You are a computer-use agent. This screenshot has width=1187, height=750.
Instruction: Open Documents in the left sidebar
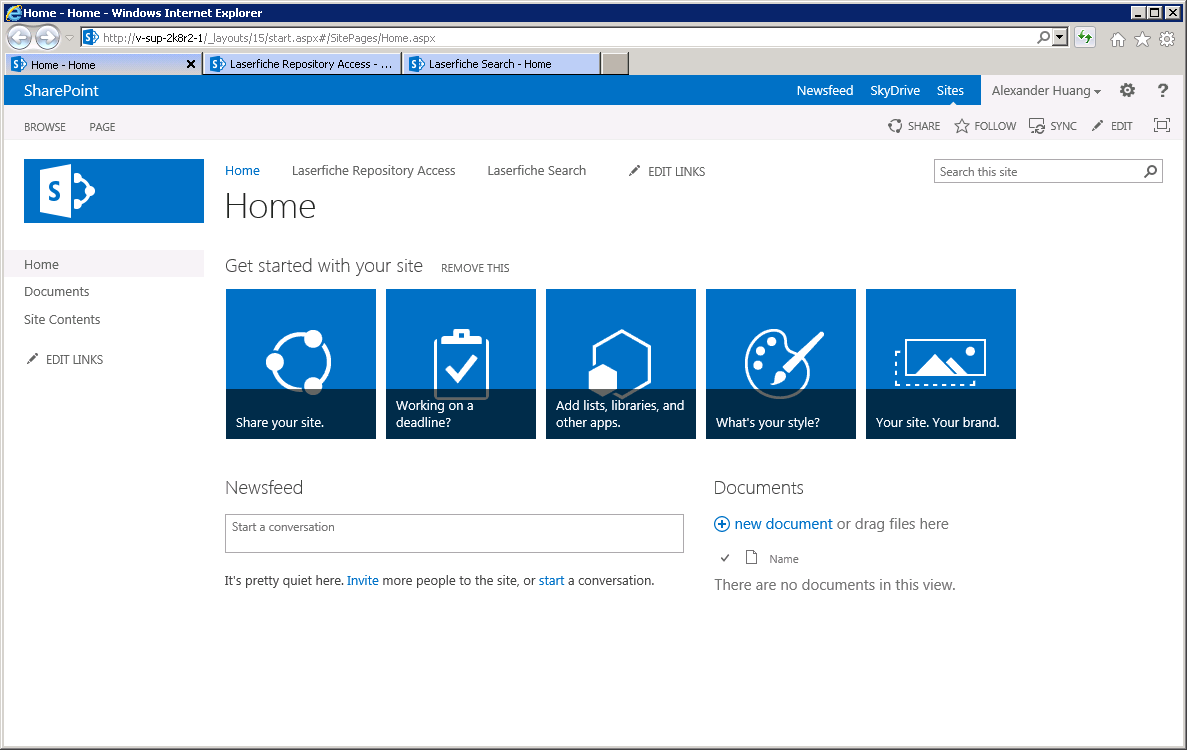click(56, 291)
